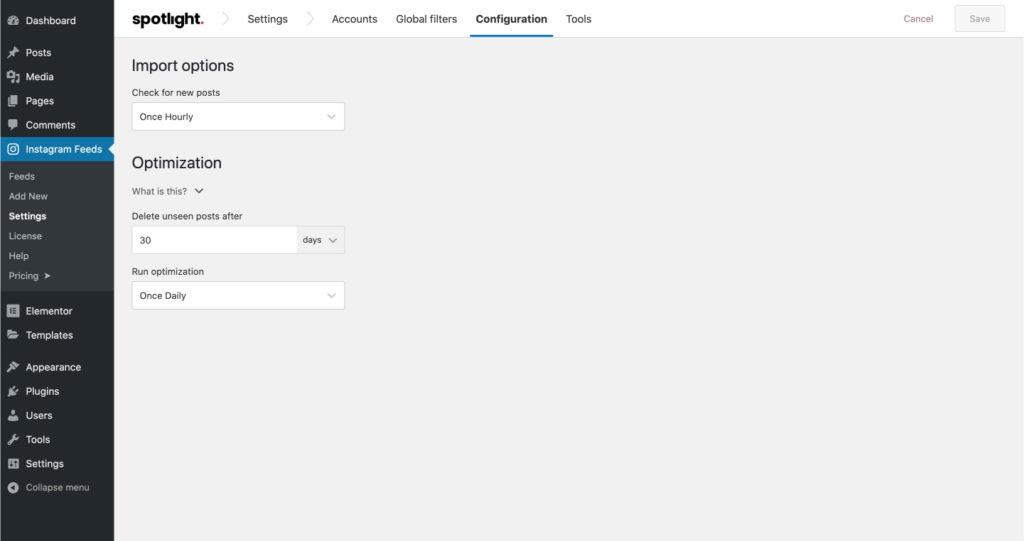Screen dimensions: 1024x541
Task: Open the Users menu item
Action: point(57,416)
